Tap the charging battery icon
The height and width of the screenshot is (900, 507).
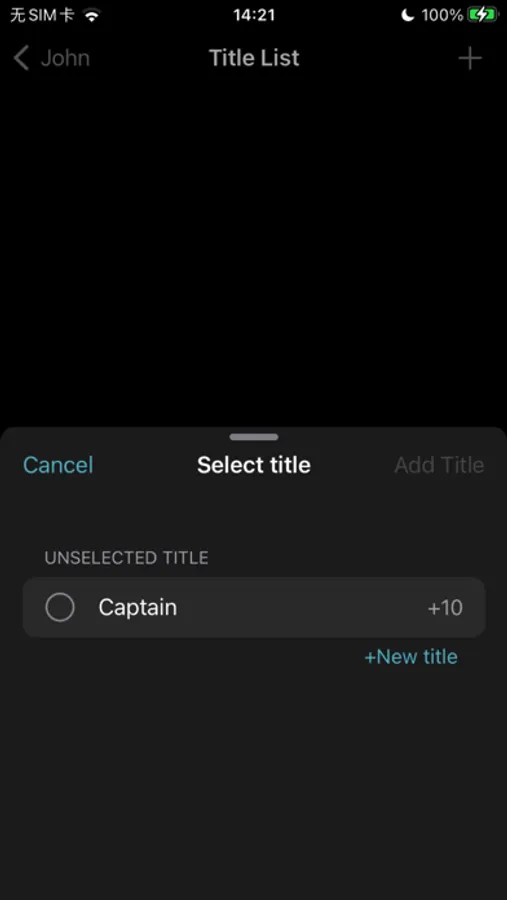(482, 15)
